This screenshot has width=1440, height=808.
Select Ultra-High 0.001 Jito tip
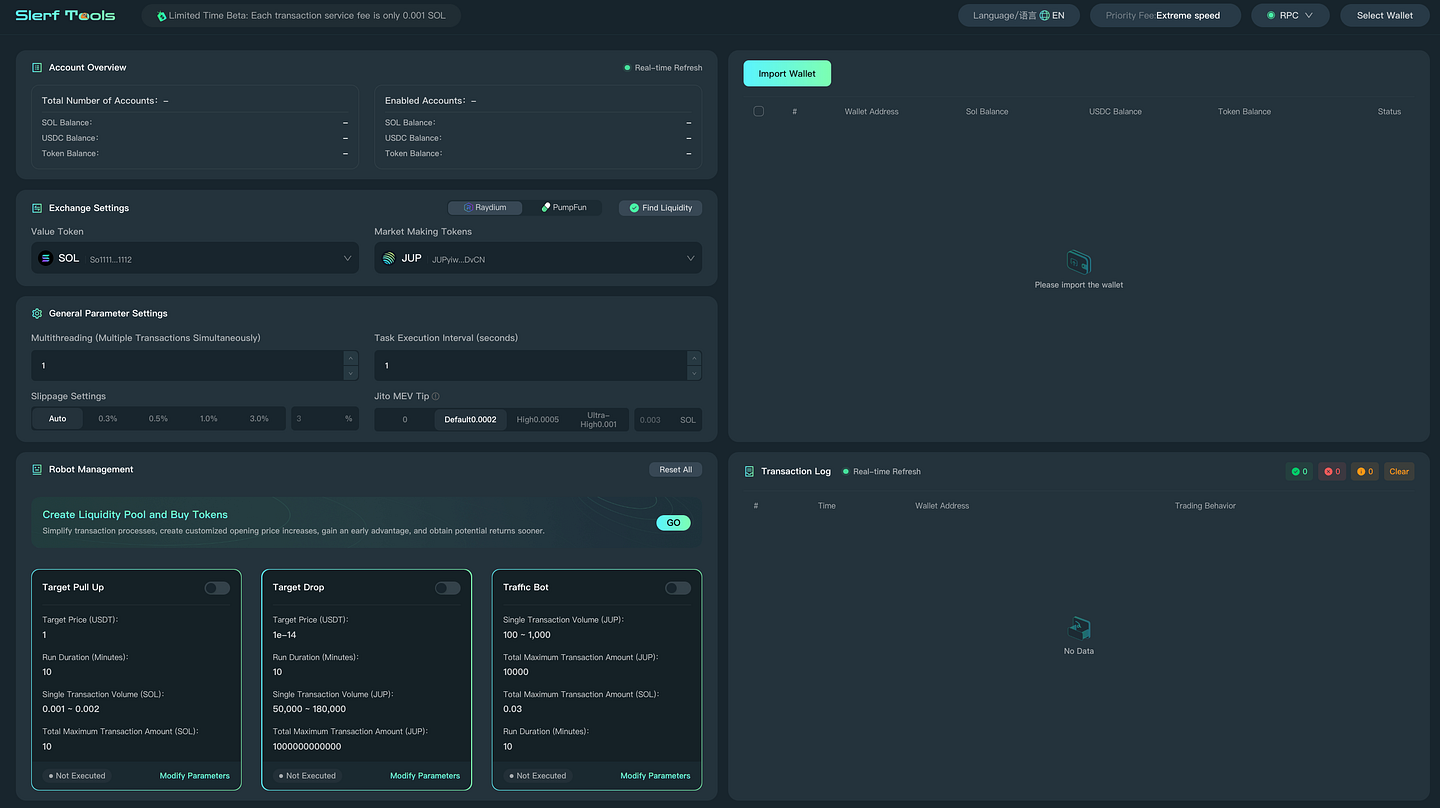[x=598, y=419]
